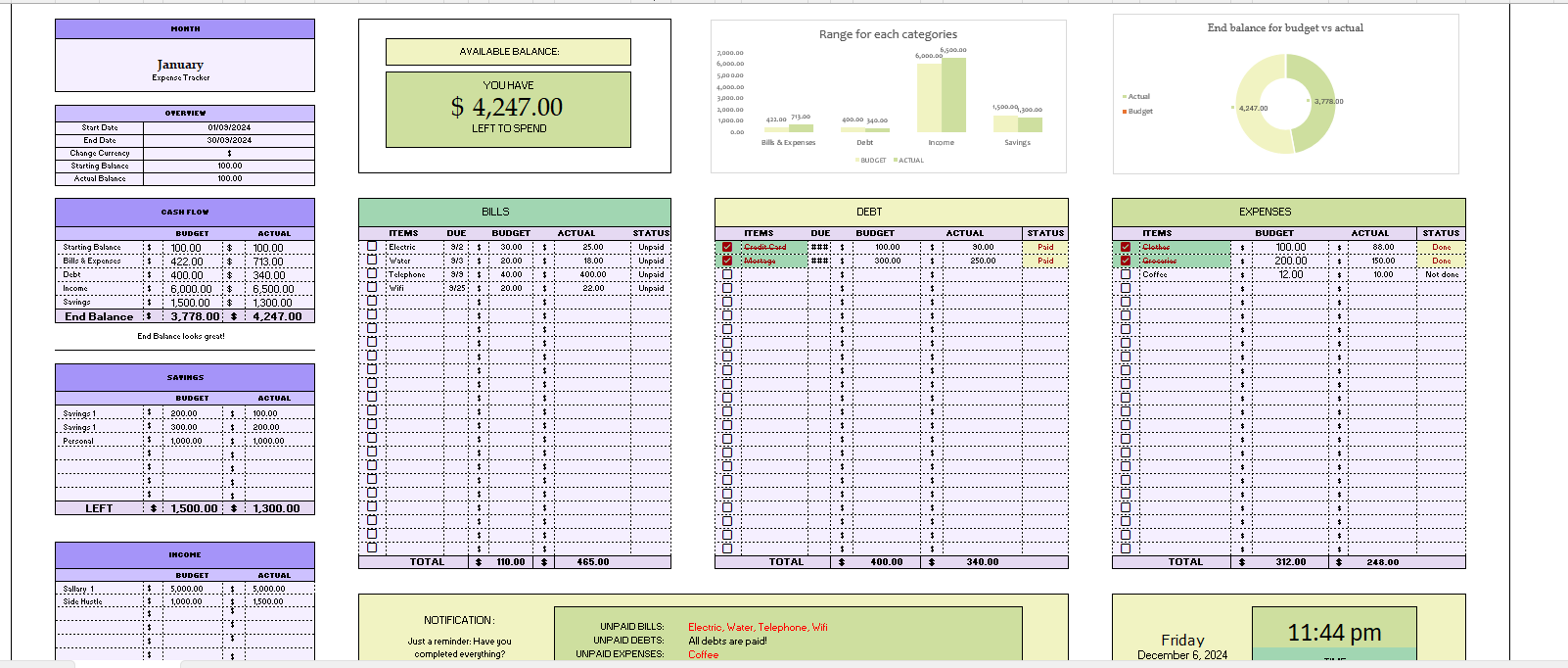Select Bills total actual 465.00
1568x668 pixels.
(x=592, y=562)
